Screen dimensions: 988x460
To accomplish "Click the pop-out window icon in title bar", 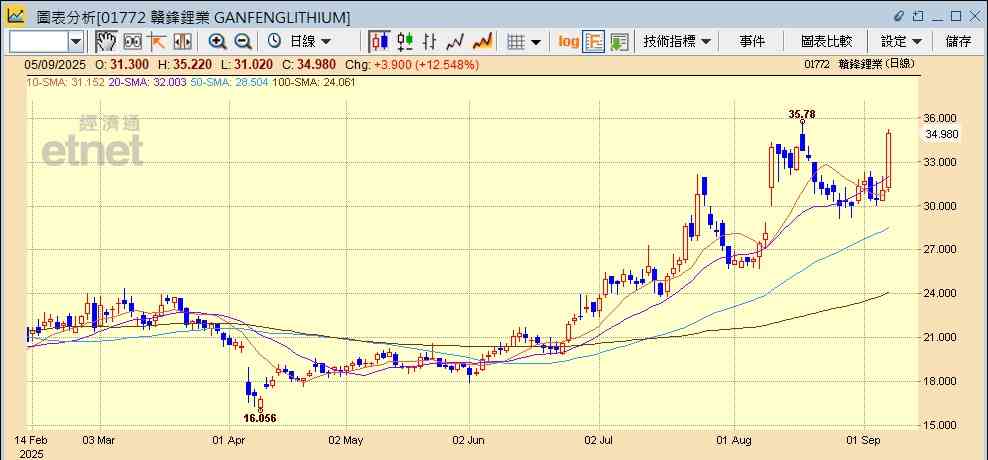I will [x=919, y=16].
